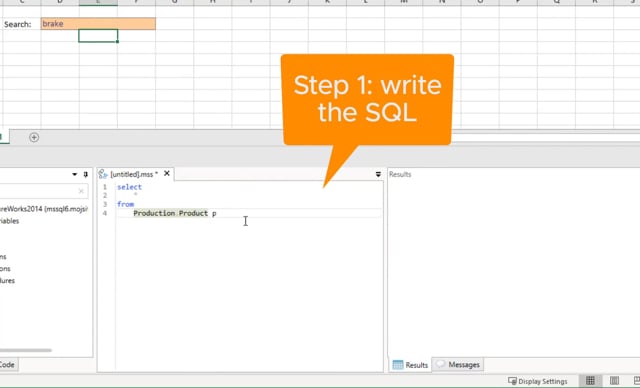The height and width of the screenshot is (388, 640).
Task: Select the green-outlined active cell below the search box
Action: 98,36
